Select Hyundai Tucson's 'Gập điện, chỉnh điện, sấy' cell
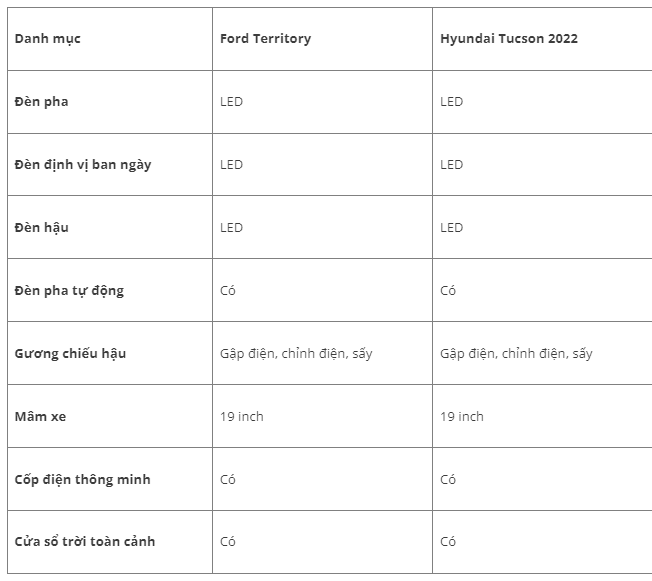Viewport: 652px width, 581px height. tap(516, 354)
